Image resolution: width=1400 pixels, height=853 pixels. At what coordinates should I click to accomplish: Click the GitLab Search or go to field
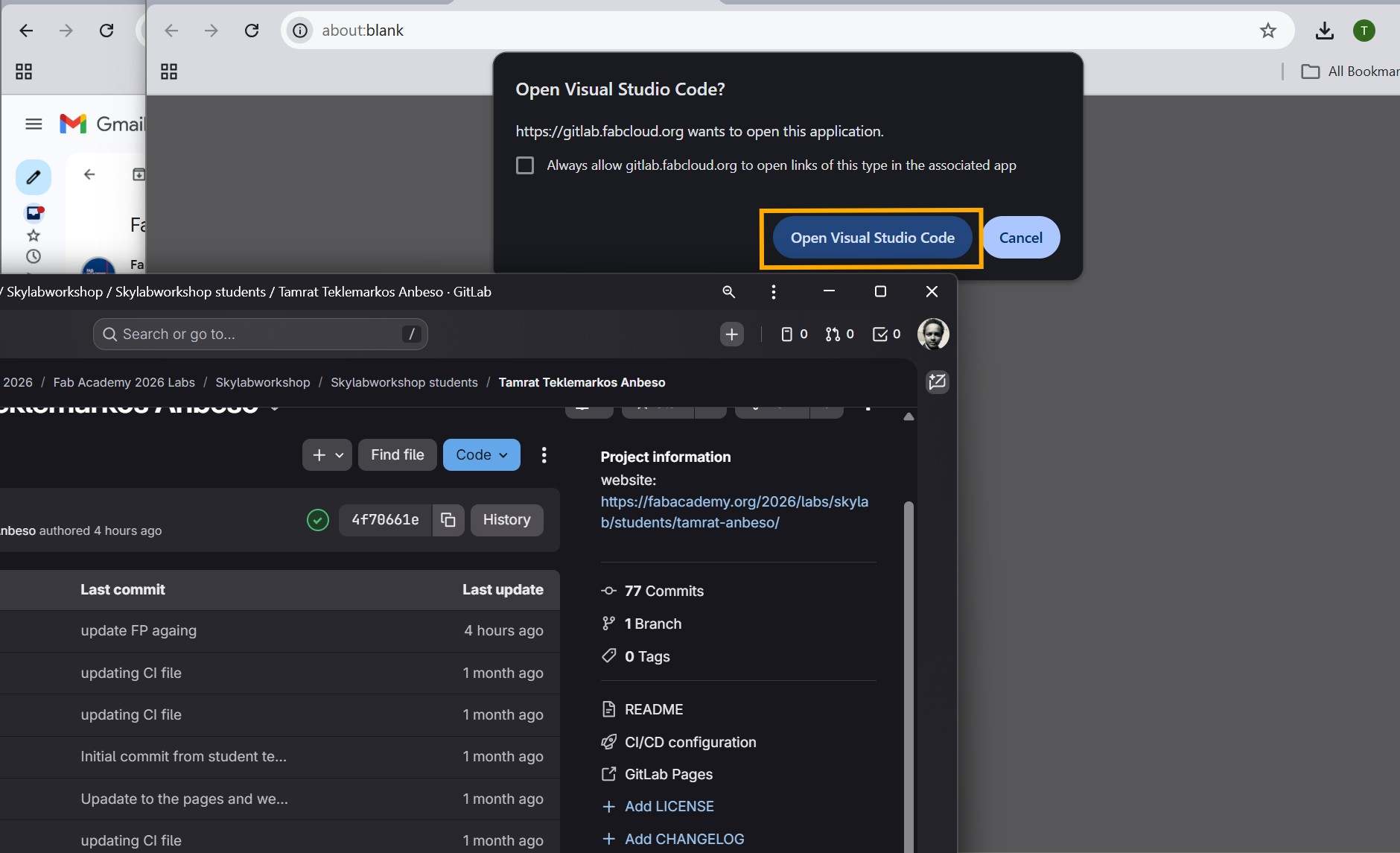coord(261,334)
